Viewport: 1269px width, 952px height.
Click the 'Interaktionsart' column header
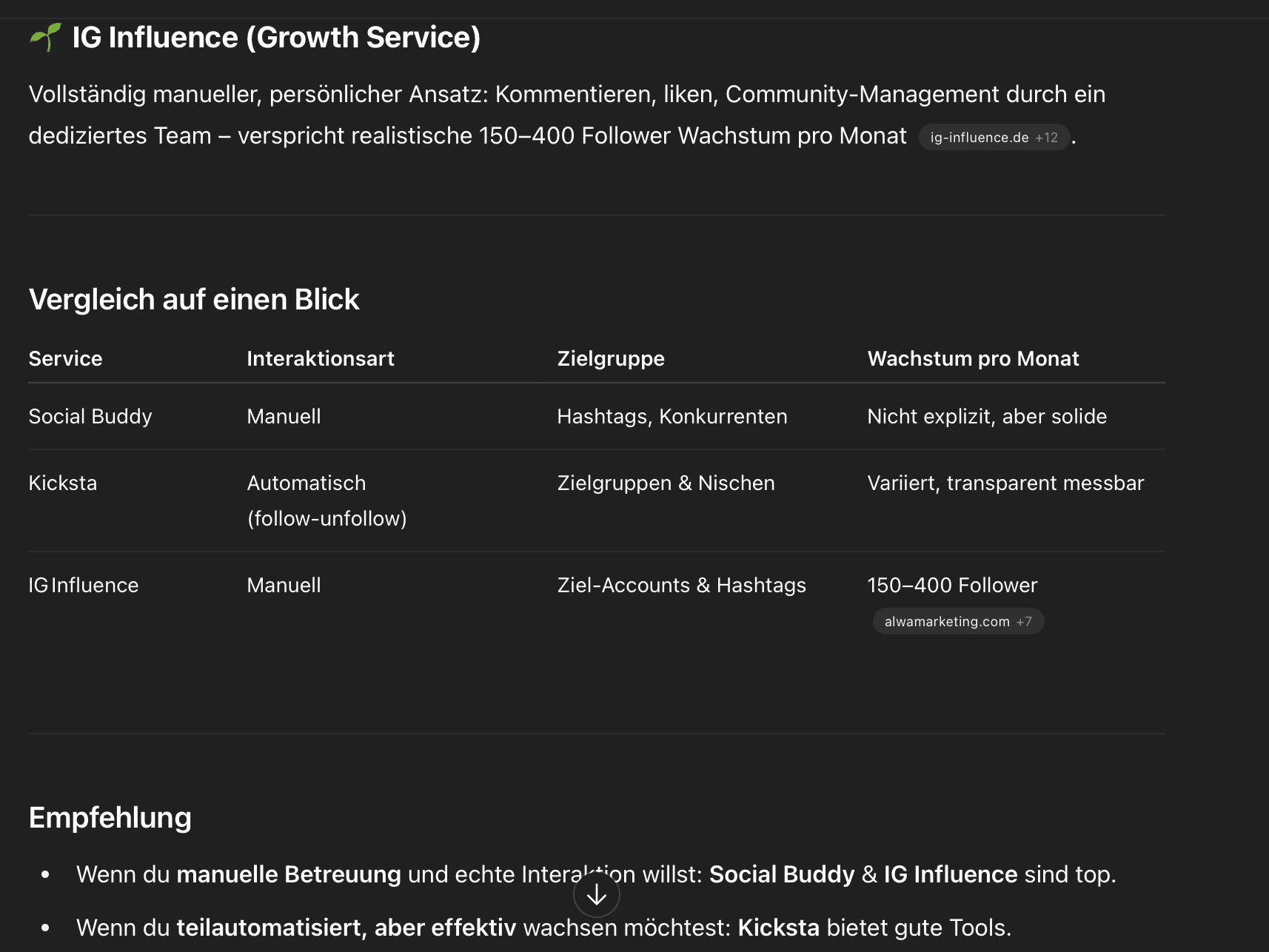pyautogui.click(x=321, y=358)
